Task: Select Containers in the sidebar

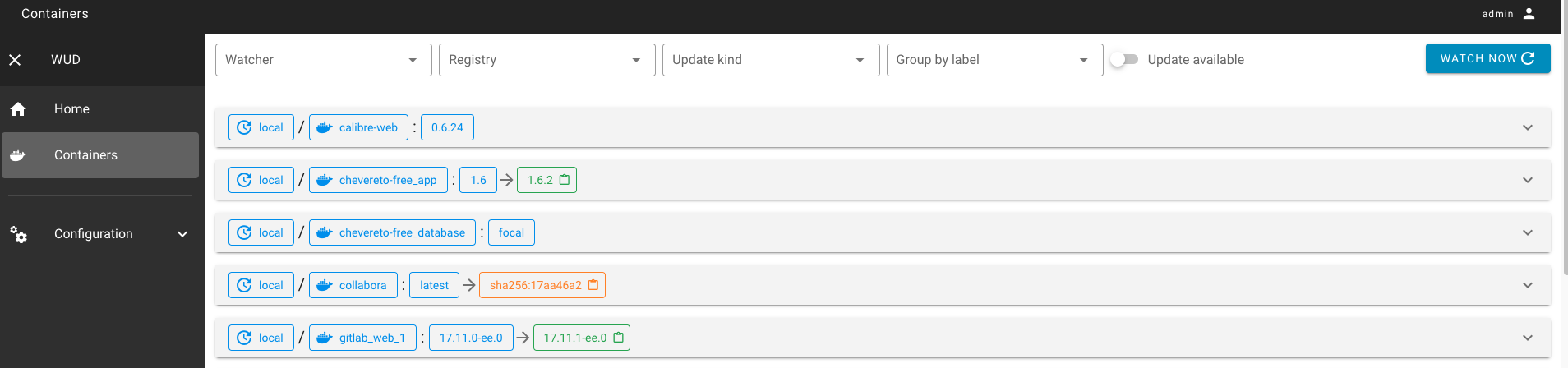Action: [100, 155]
